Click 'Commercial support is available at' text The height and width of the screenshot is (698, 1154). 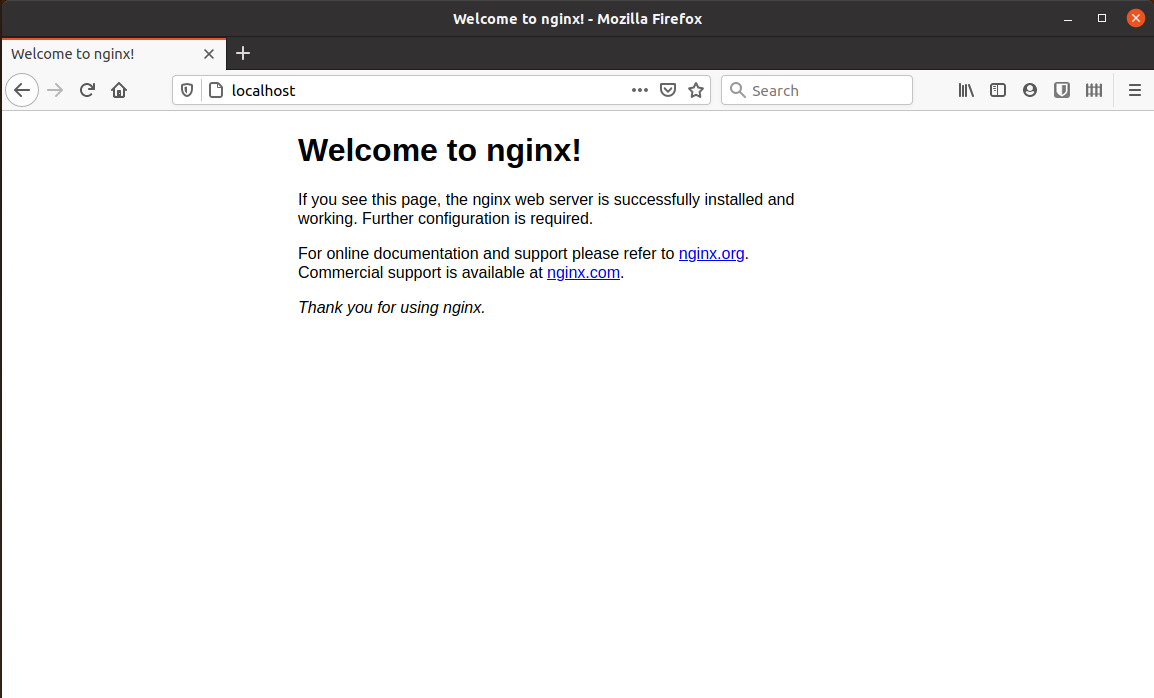click(420, 272)
